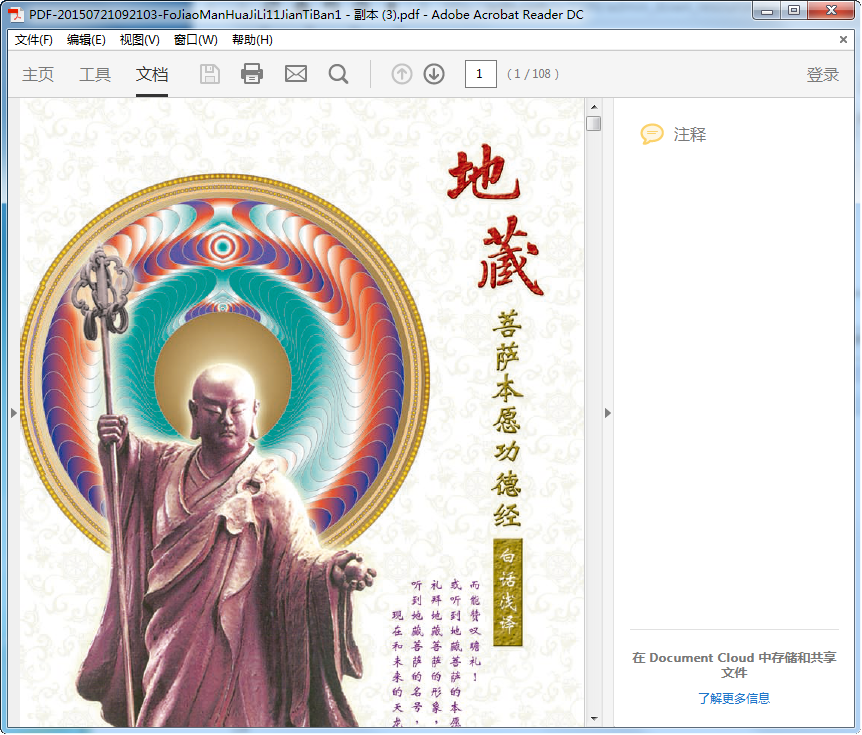Go to next page down-arrow icon
Screen dimensions: 862x735
pos(434,74)
